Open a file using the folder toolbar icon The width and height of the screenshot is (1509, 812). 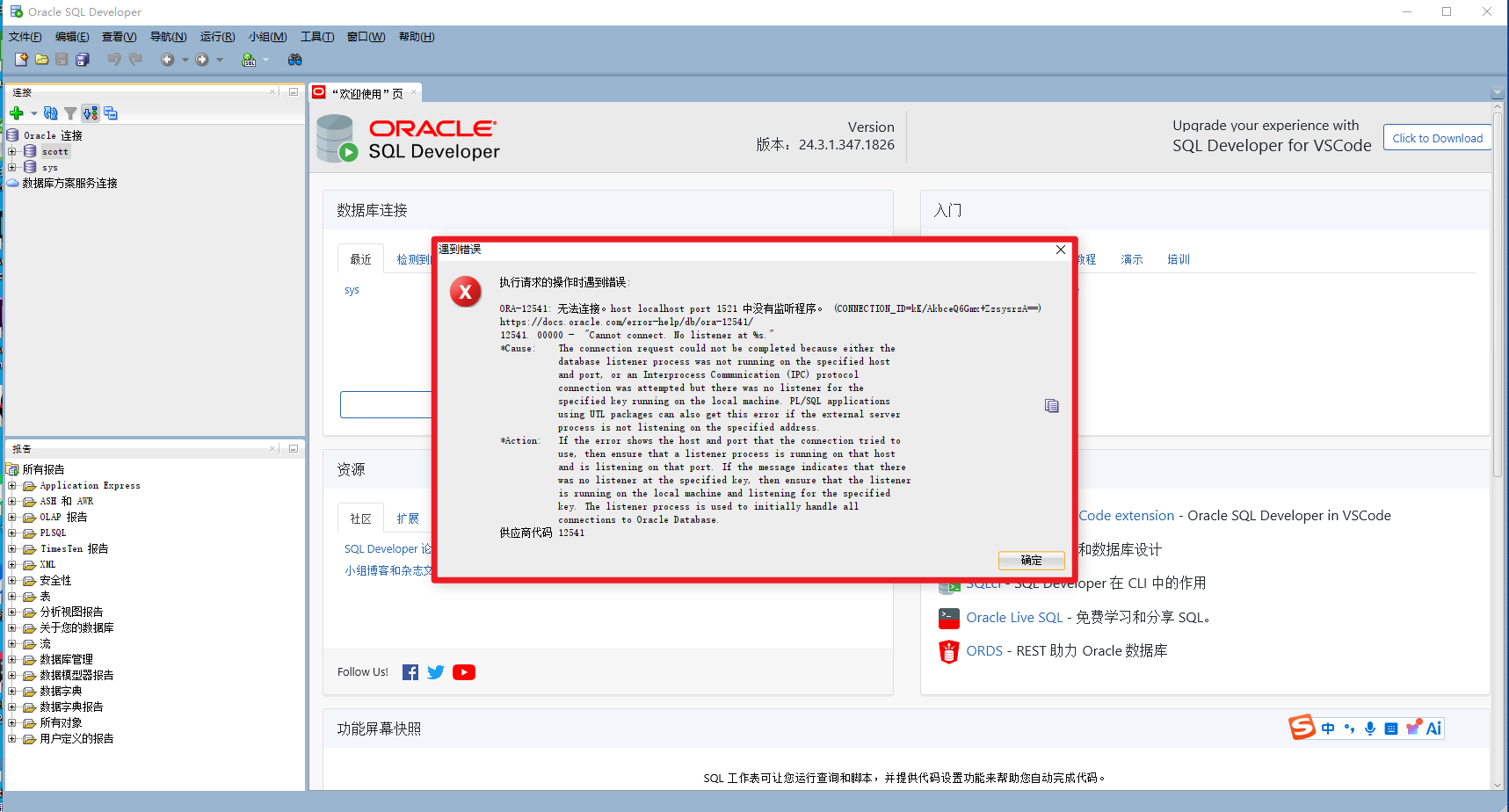point(41,59)
